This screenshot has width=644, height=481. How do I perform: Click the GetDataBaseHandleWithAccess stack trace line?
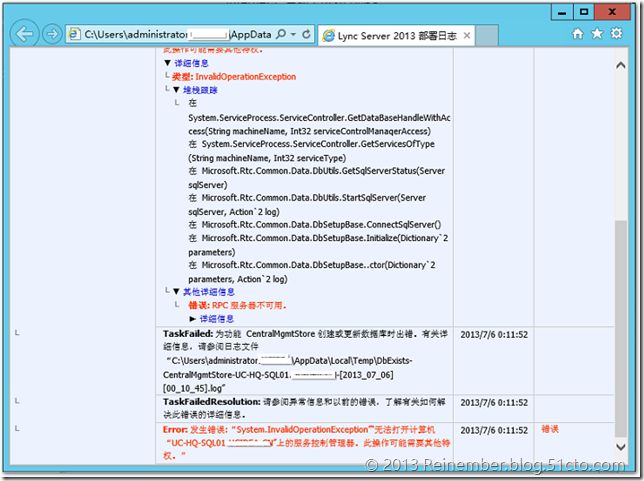(x=320, y=124)
